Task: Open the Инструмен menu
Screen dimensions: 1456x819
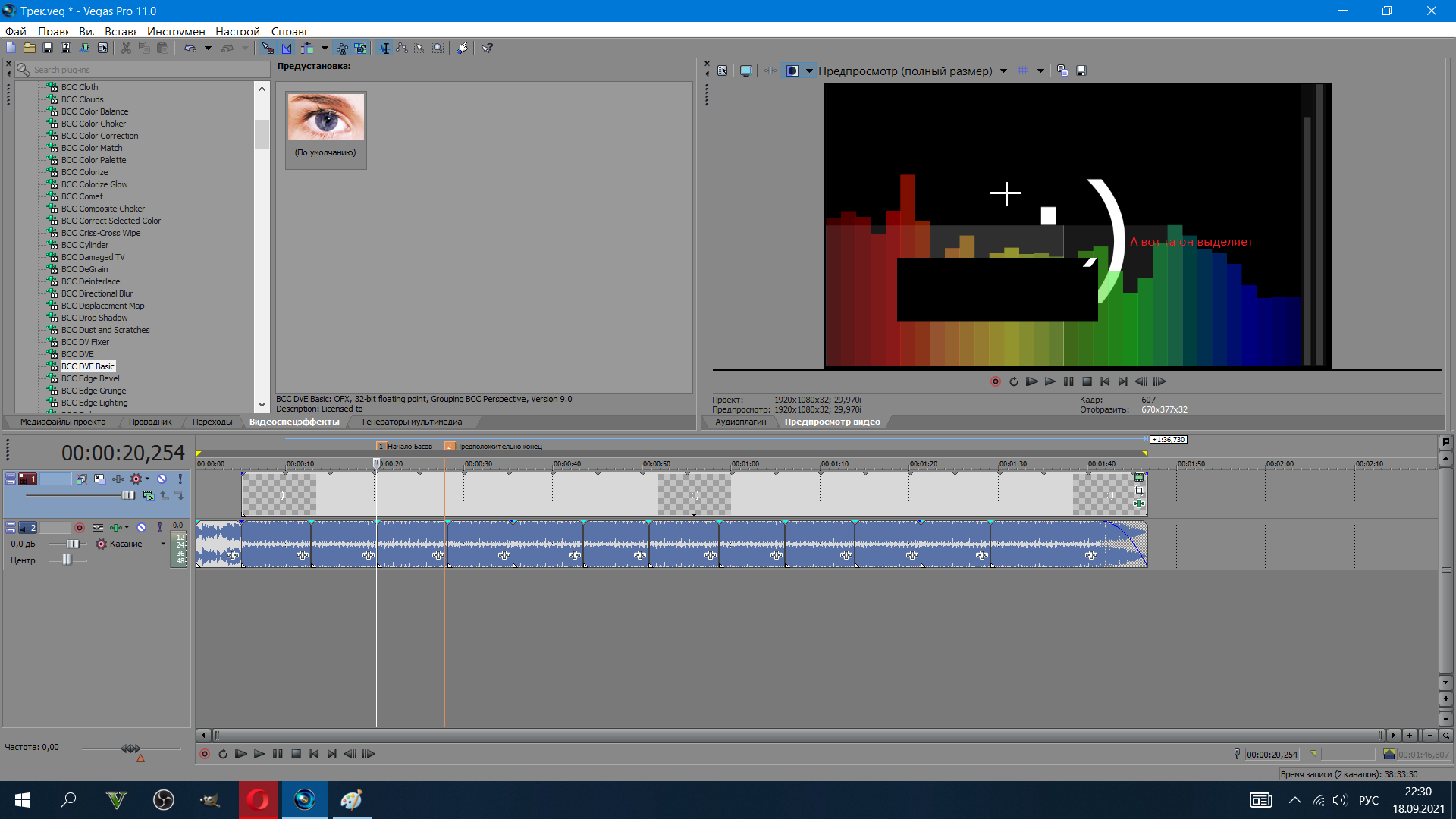Action: pyautogui.click(x=176, y=31)
